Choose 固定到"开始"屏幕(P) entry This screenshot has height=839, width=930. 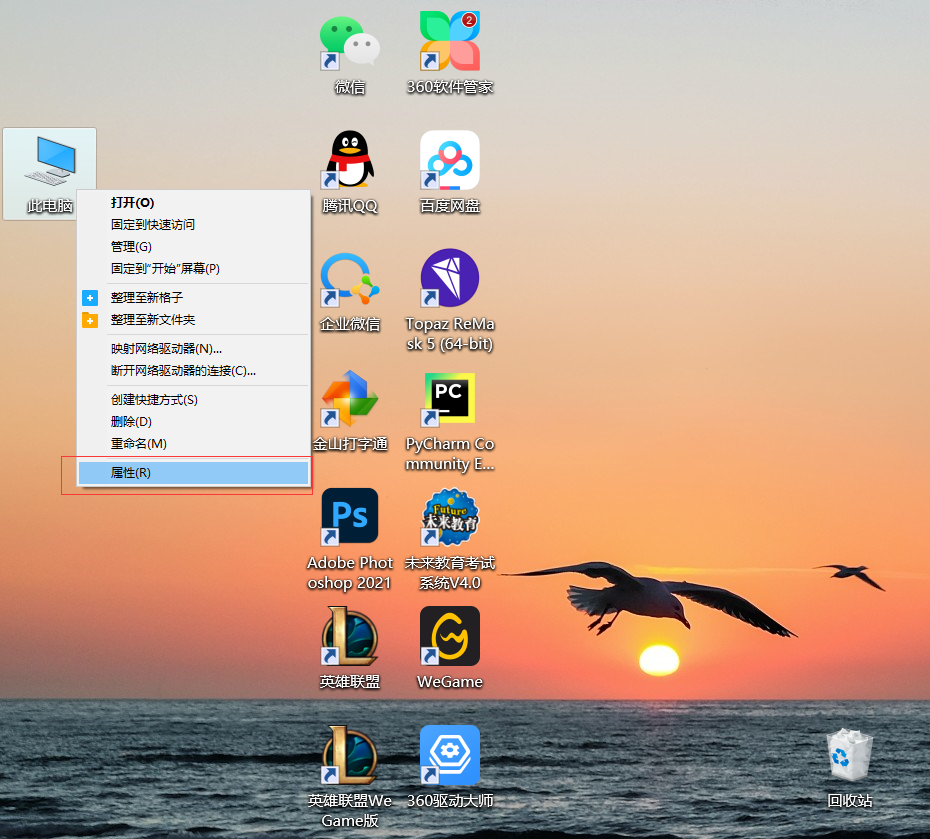tap(193, 269)
